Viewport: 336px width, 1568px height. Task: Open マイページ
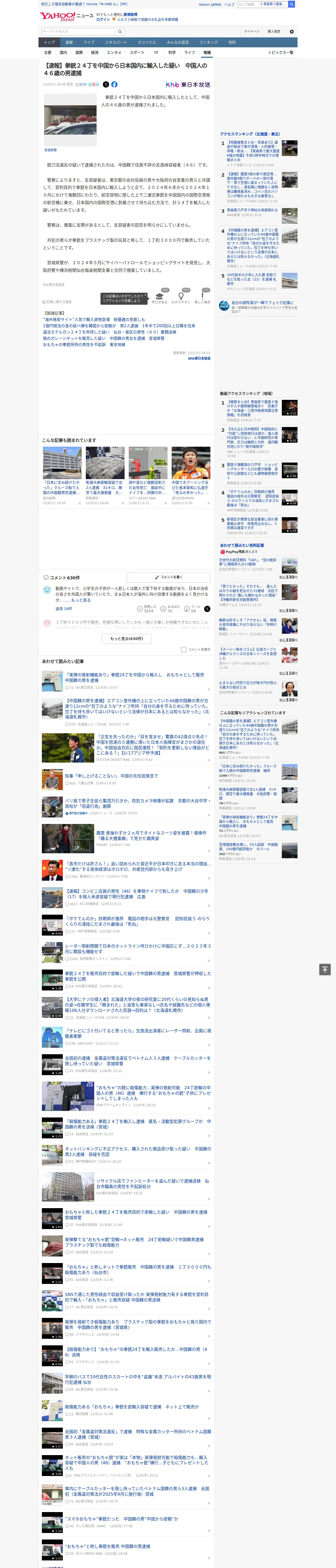tap(252, 31)
